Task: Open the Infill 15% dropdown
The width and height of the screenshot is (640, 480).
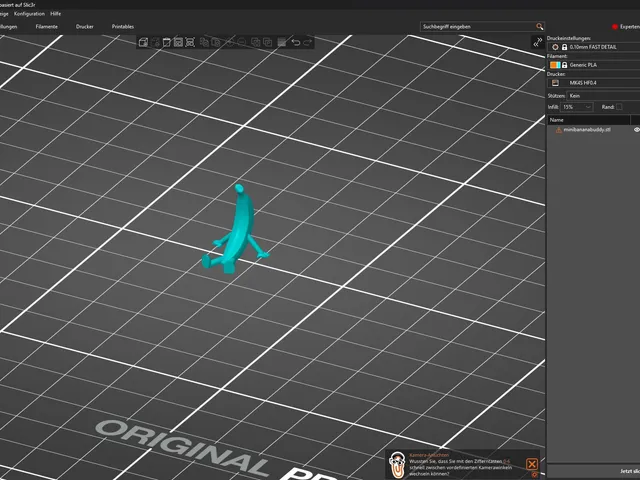Action: pyautogui.click(x=576, y=107)
